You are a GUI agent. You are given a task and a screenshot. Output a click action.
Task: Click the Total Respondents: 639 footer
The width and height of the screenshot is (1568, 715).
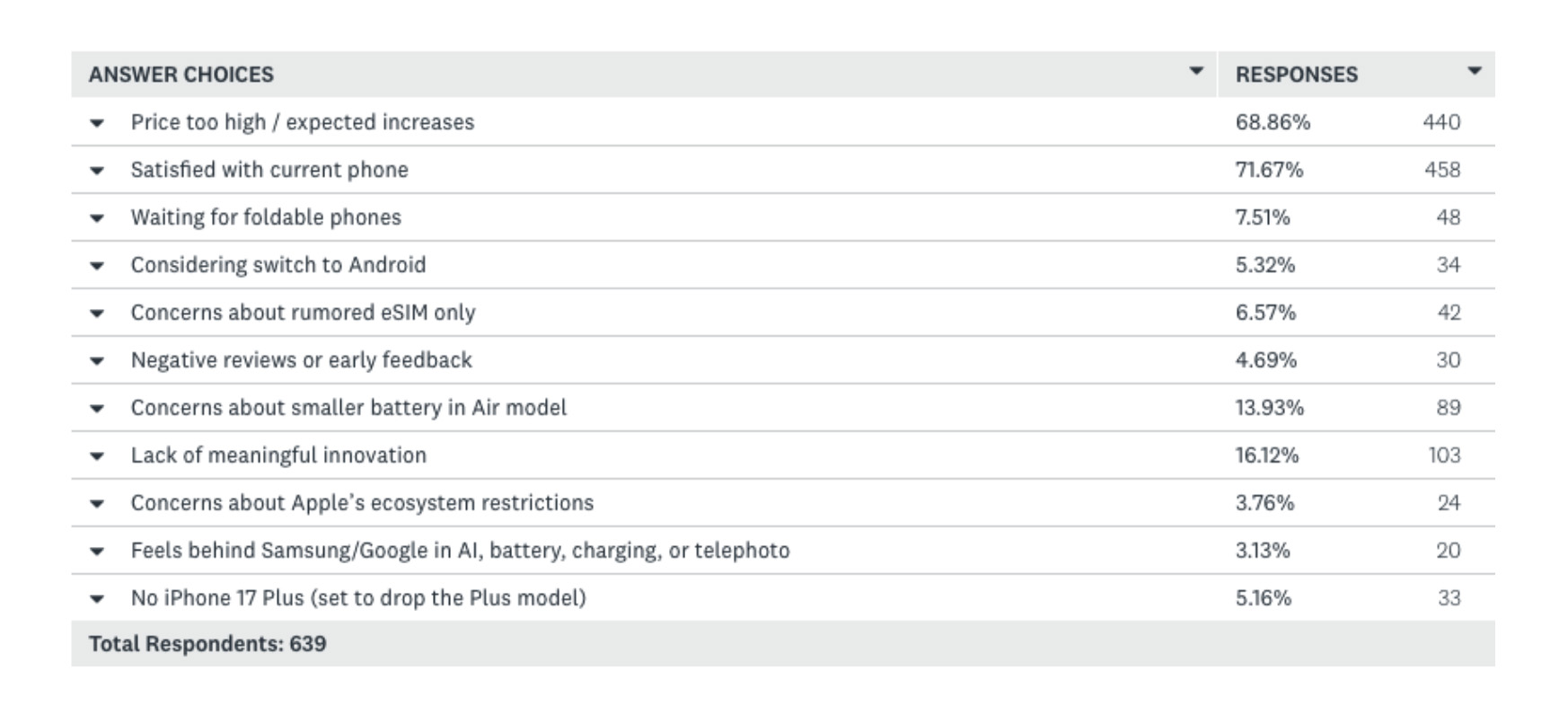click(x=207, y=644)
